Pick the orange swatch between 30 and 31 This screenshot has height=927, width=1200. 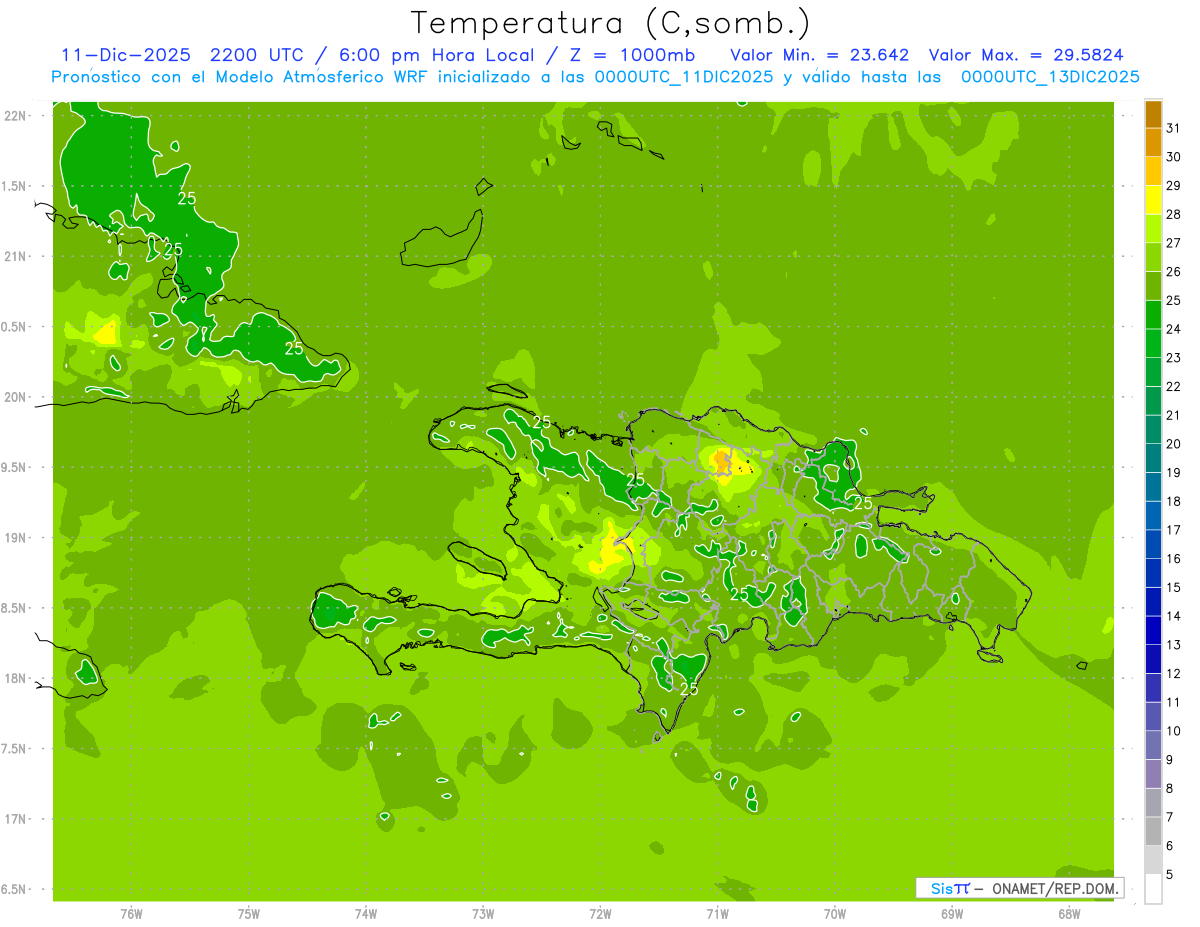click(x=1153, y=143)
